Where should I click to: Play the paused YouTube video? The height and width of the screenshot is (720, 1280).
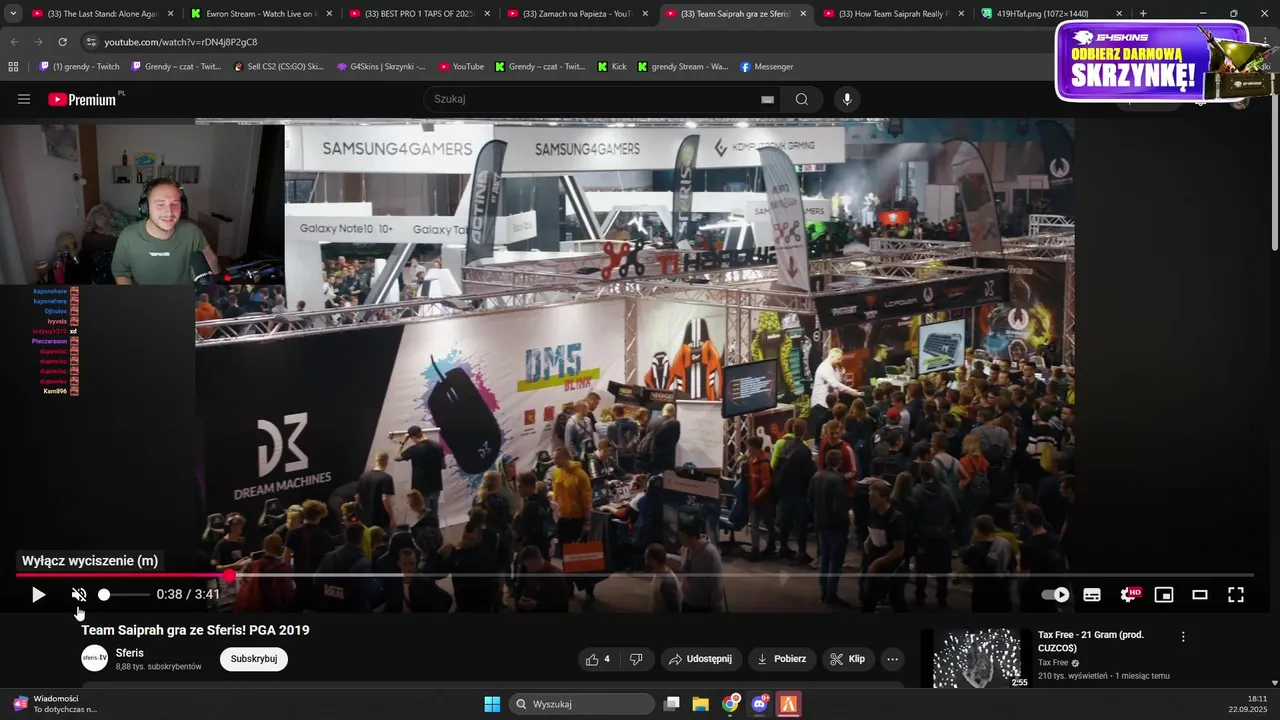(38, 595)
